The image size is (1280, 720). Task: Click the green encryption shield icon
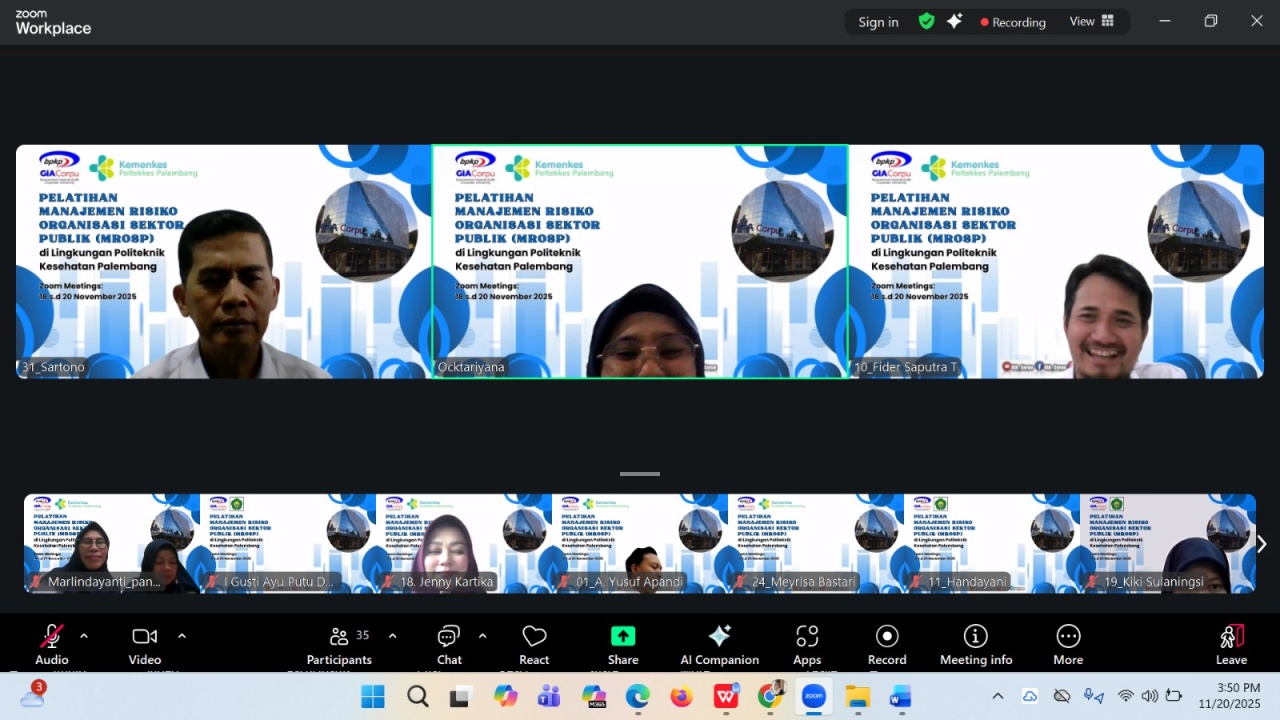927,21
